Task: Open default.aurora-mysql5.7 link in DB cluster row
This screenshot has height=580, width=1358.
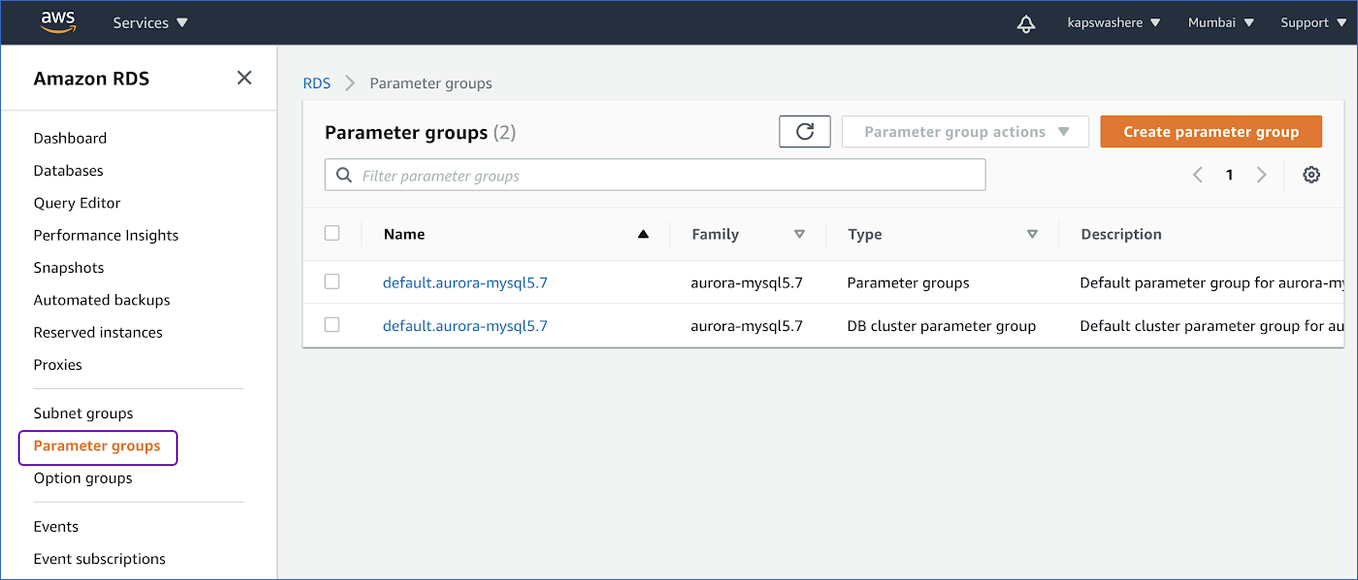Action: coord(465,325)
